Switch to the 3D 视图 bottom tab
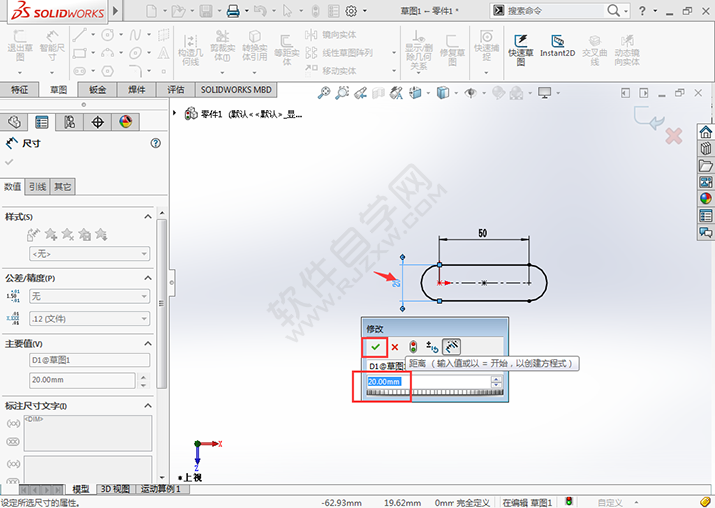The image size is (715, 508). [x=115, y=489]
